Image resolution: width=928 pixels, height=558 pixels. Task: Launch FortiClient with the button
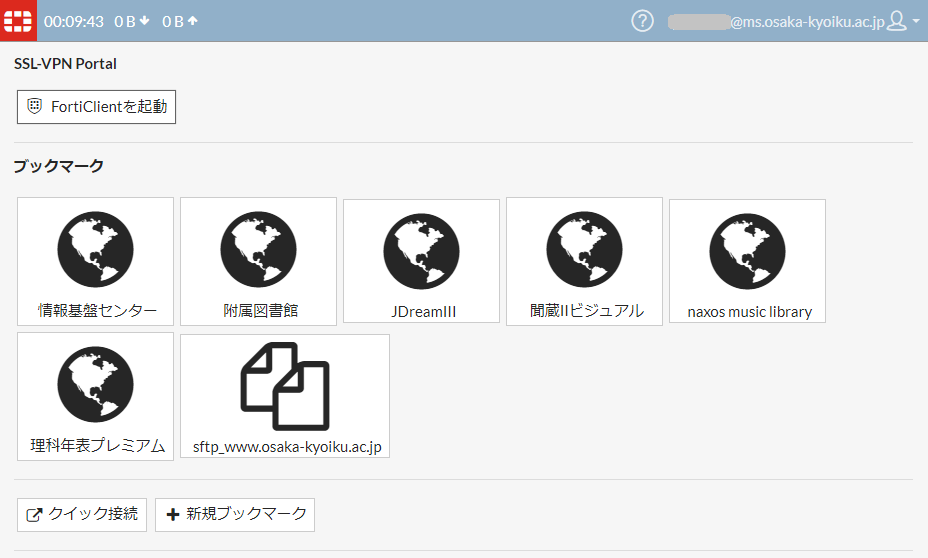[97, 106]
